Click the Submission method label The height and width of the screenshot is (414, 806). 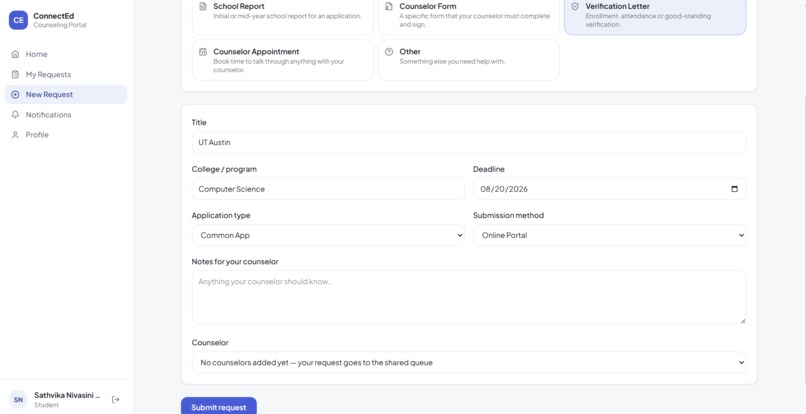[508, 215]
